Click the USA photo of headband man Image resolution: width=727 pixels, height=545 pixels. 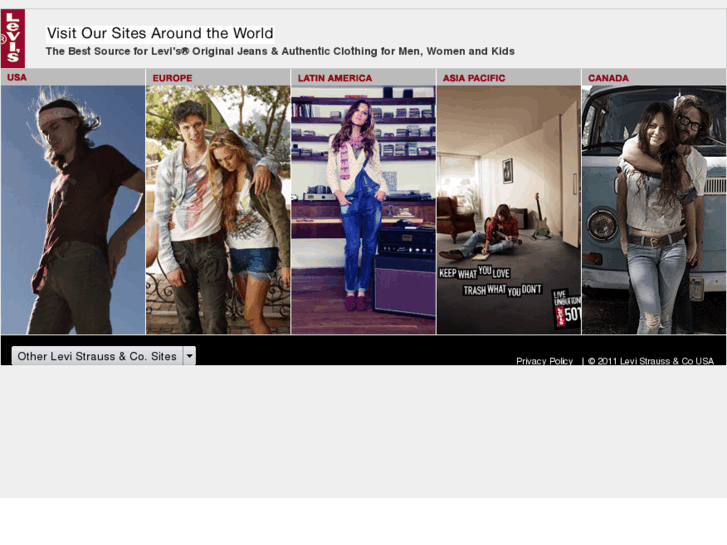73,210
